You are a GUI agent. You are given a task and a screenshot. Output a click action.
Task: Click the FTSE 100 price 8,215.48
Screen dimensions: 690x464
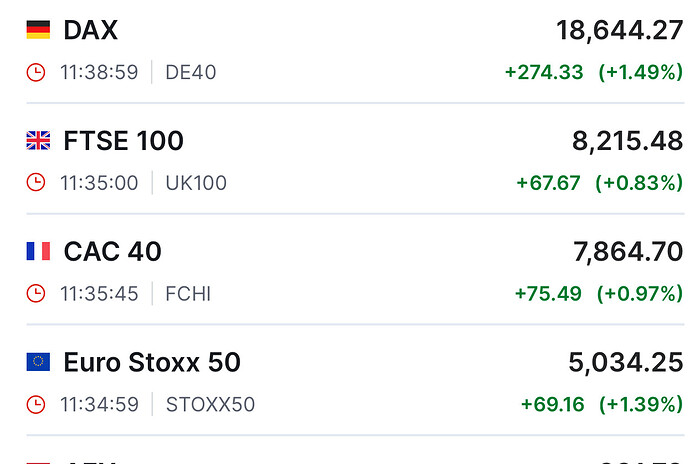click(627, 141)
